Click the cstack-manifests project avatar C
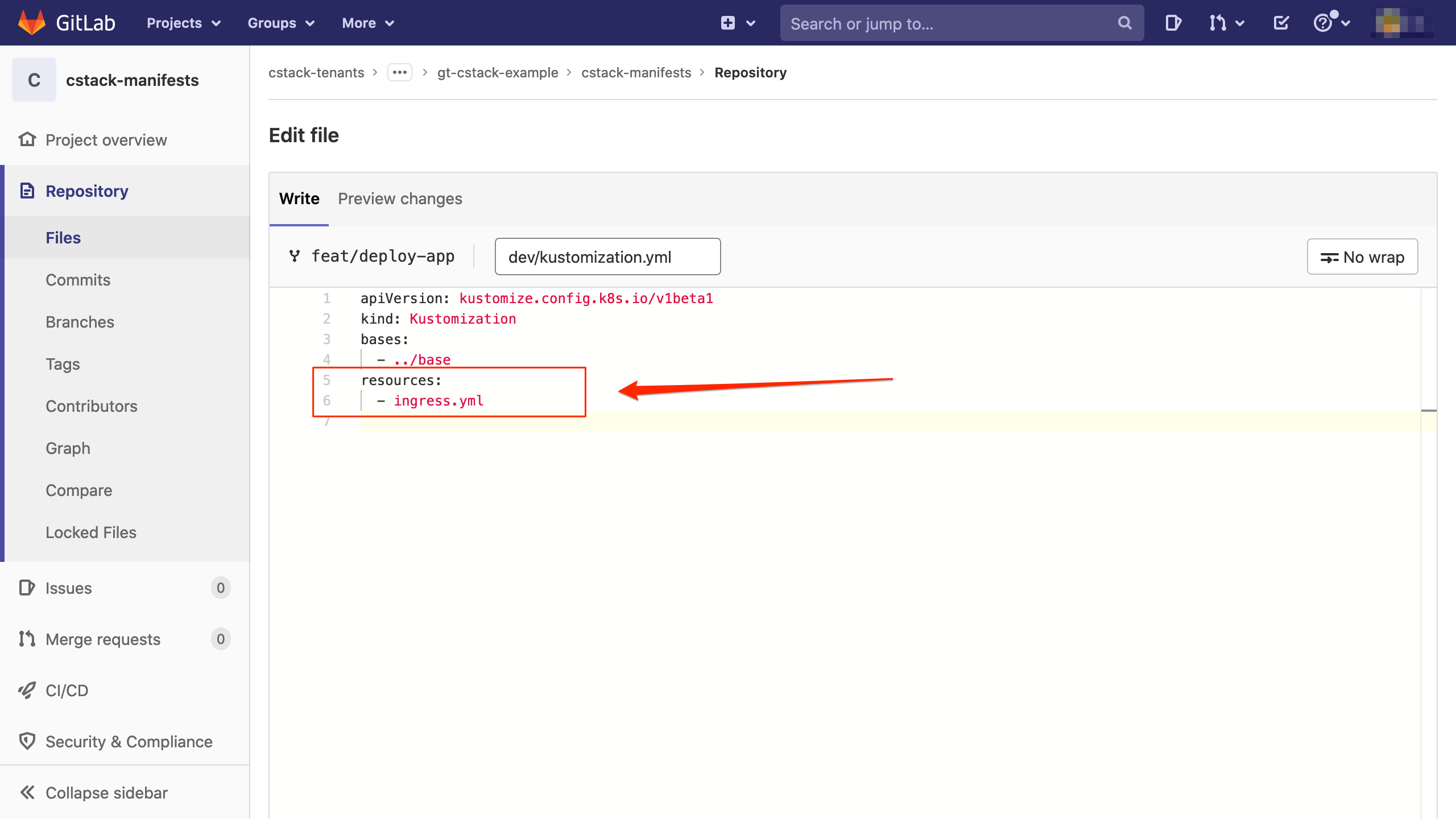Image resolution: width=1456 pixels, height=819 pixels. (34, 80)
